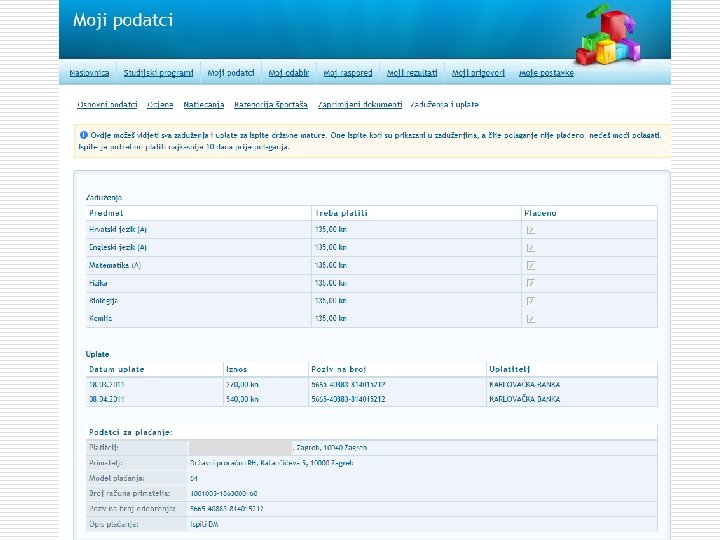Switch to Ocjene subtab
Screen dimensions: 720x540
coord(160,104)
